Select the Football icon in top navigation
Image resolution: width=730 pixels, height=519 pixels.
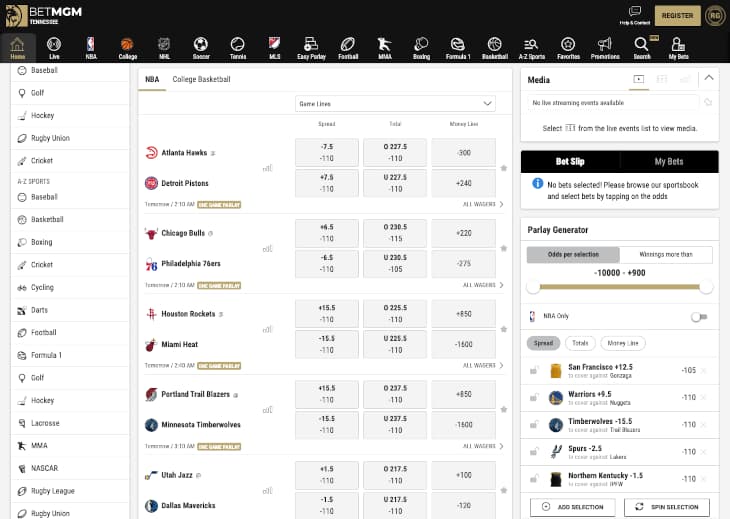click(348, 48)
